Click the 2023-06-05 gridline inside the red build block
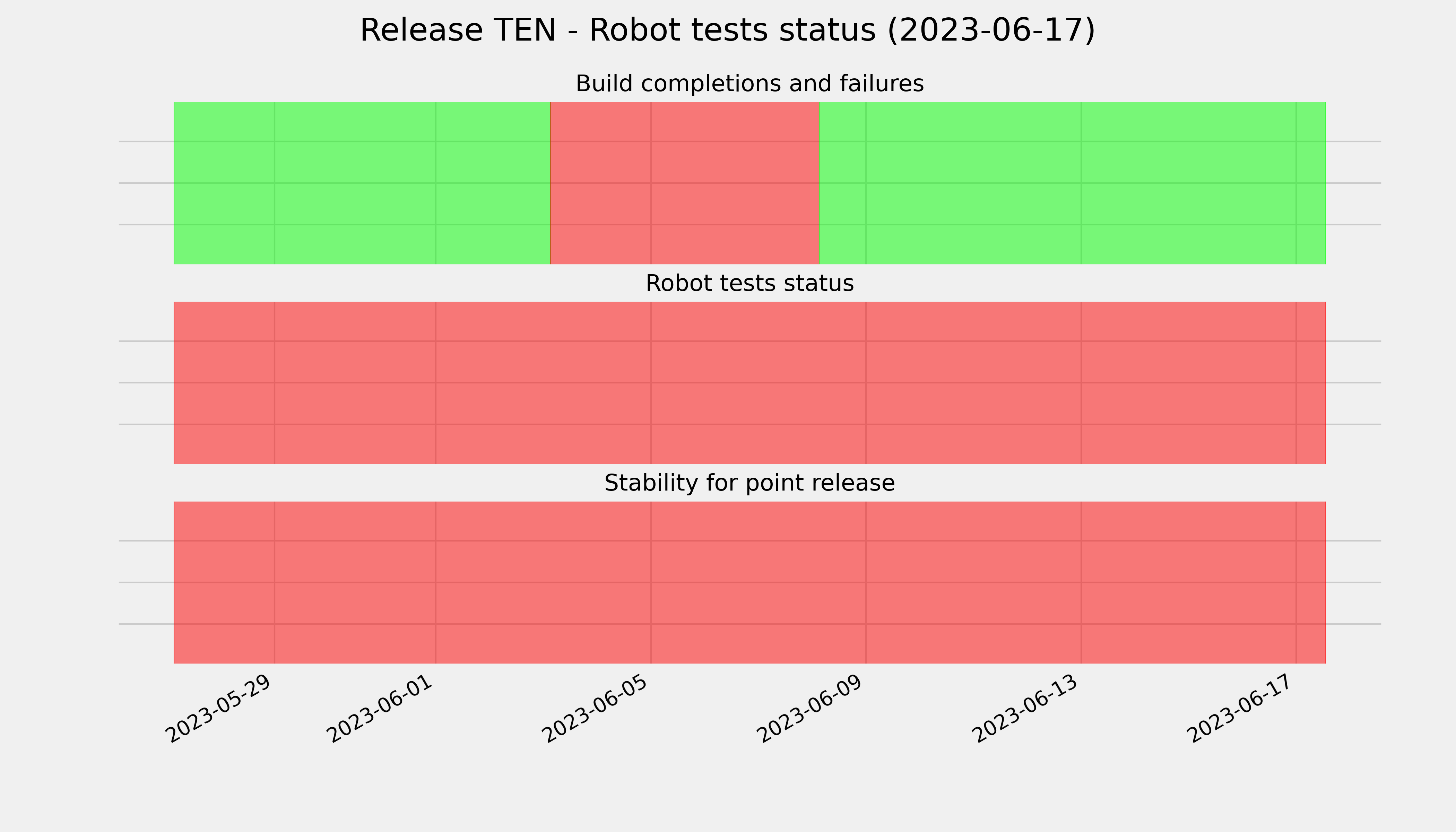This screenshot has height=832, width=1456. point(651,183)
